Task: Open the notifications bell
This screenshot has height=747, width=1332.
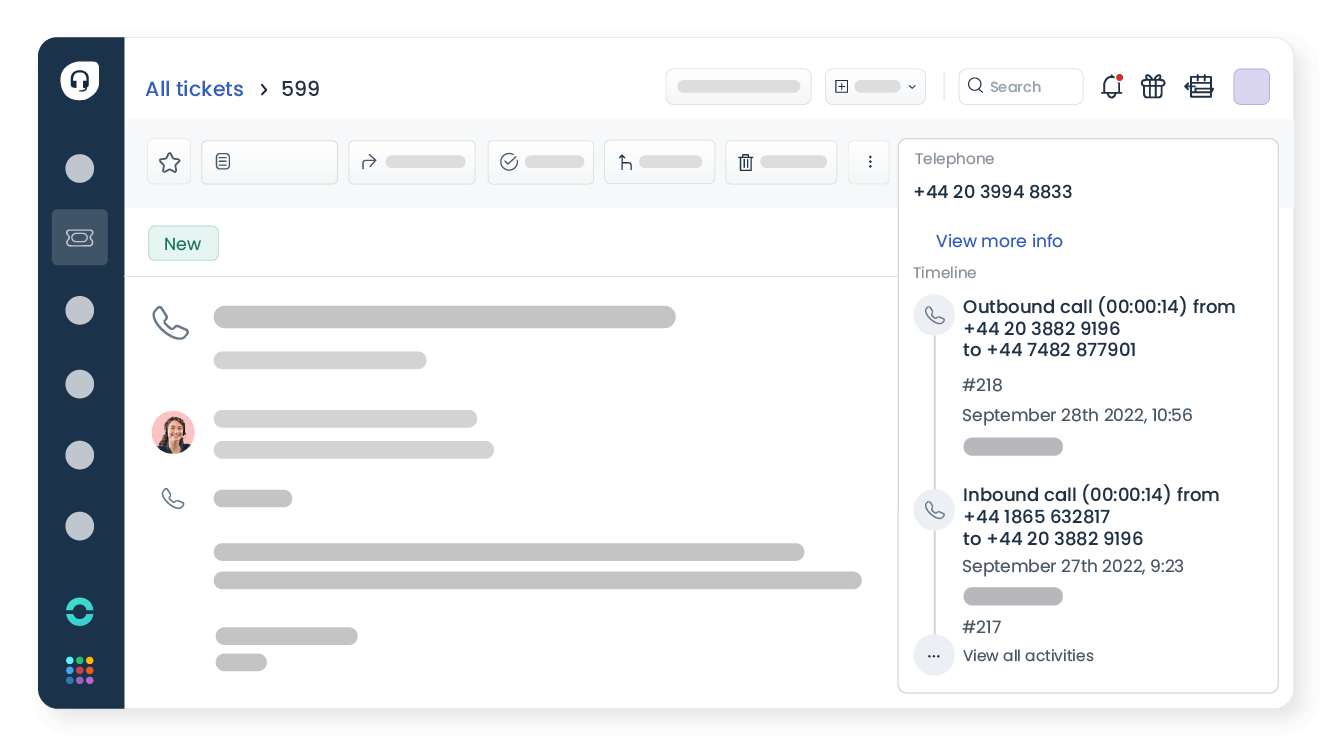Action: 1111,87
